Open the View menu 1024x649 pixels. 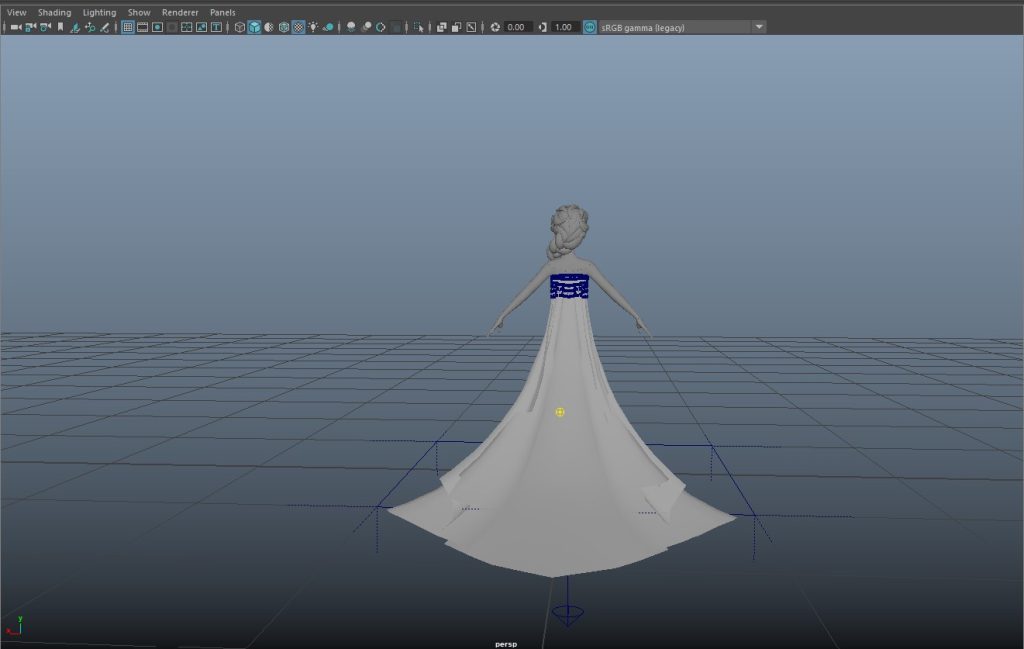(x=16, y=12)
